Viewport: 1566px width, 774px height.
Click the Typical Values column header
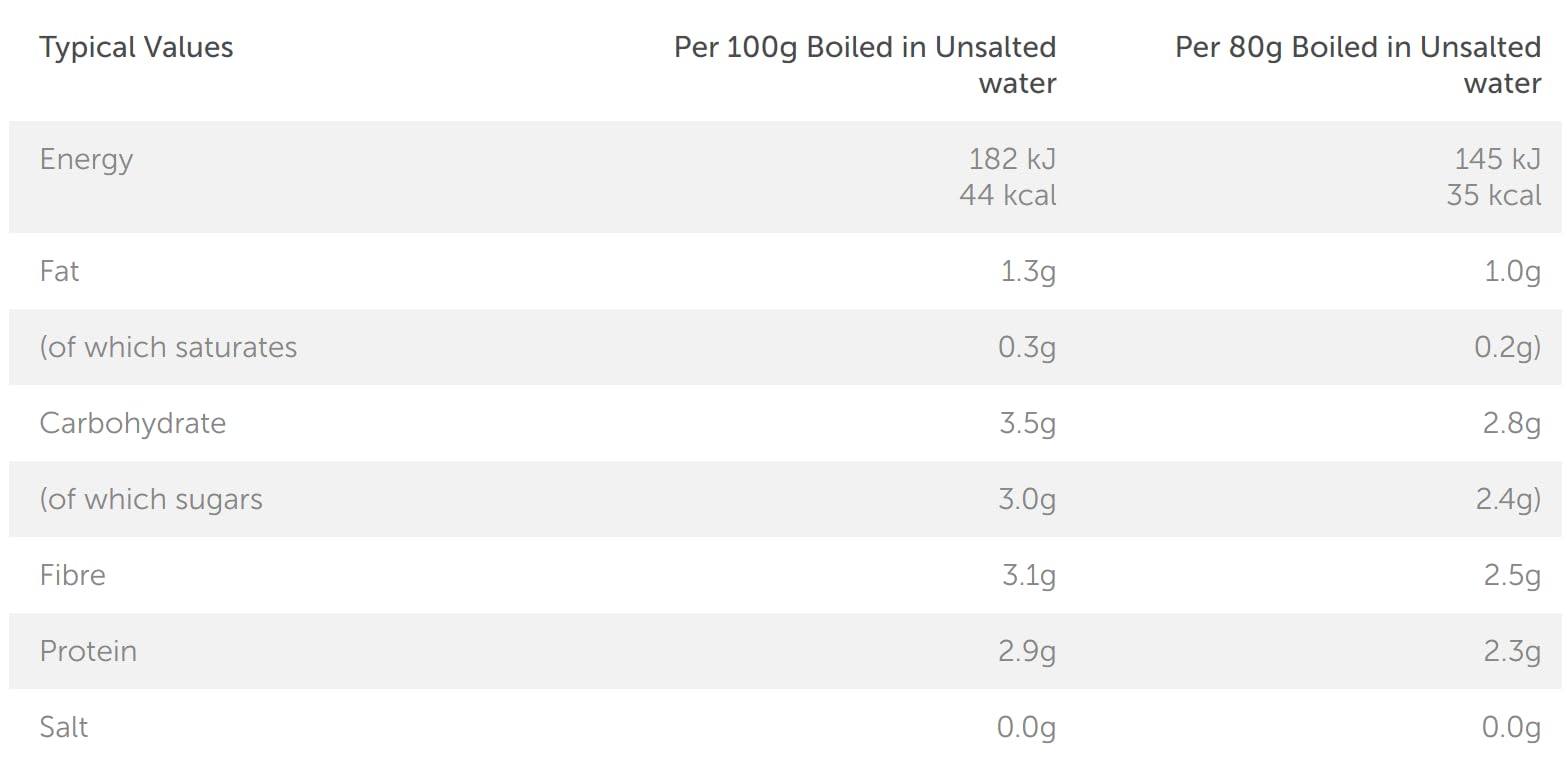click(136, 48)
